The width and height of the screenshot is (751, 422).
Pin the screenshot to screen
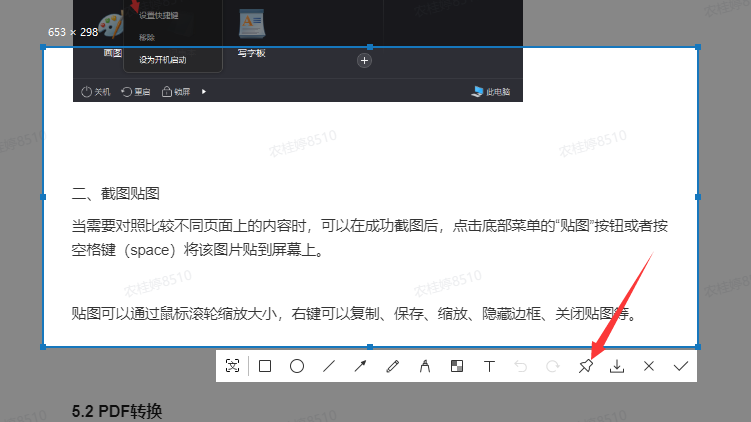[585, 366]
